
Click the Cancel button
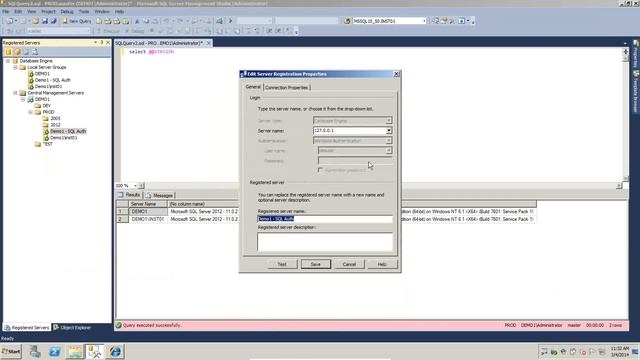pos(349,264)
